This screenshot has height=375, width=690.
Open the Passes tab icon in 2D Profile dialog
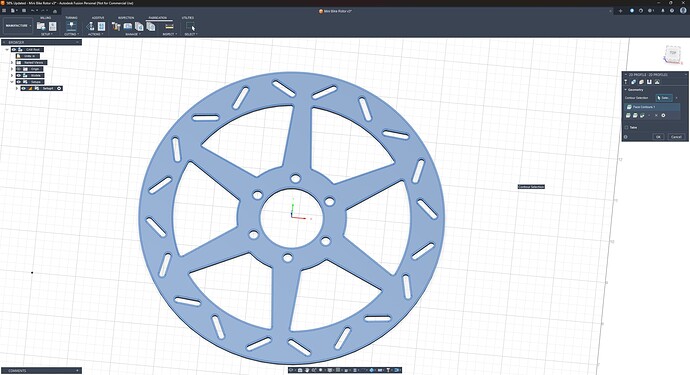pos(649,82)
